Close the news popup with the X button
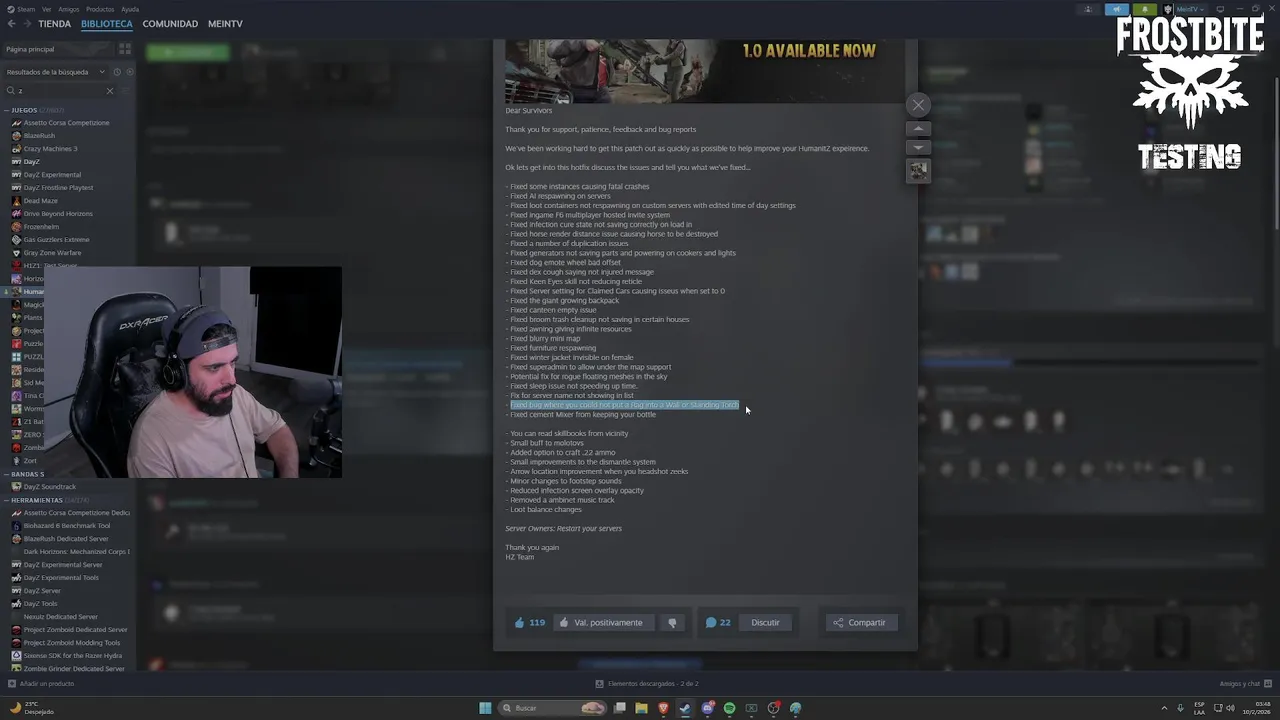 918,105
